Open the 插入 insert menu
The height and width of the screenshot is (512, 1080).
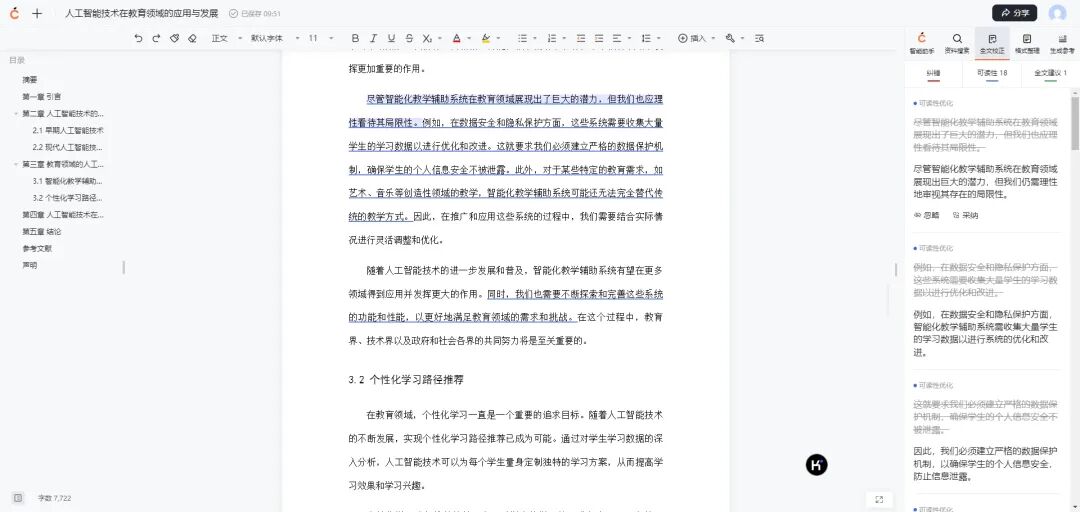(x=696, y=39)
